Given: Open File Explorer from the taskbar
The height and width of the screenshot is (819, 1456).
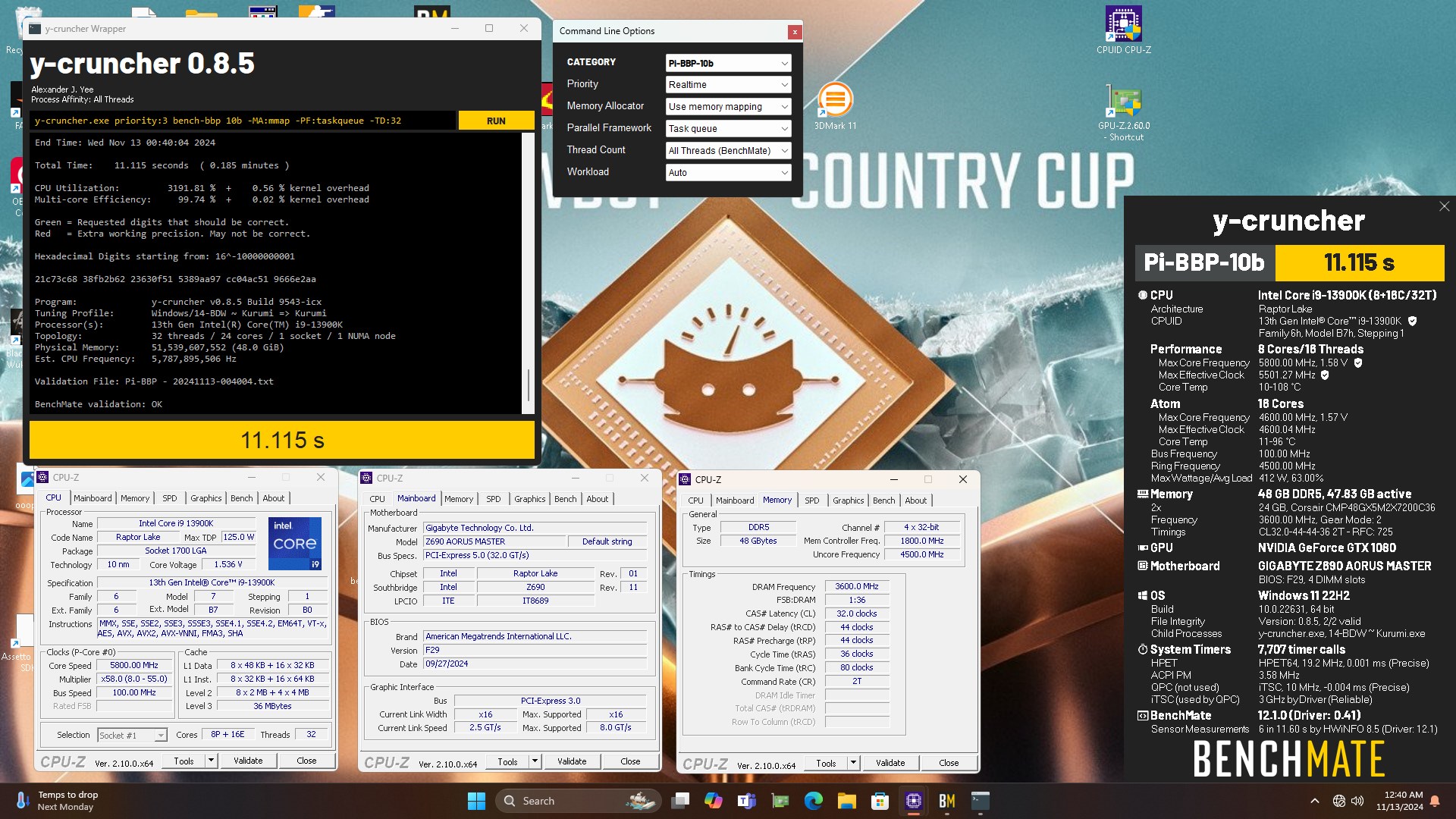Looking at the screenshot, I should coord(847,801).
